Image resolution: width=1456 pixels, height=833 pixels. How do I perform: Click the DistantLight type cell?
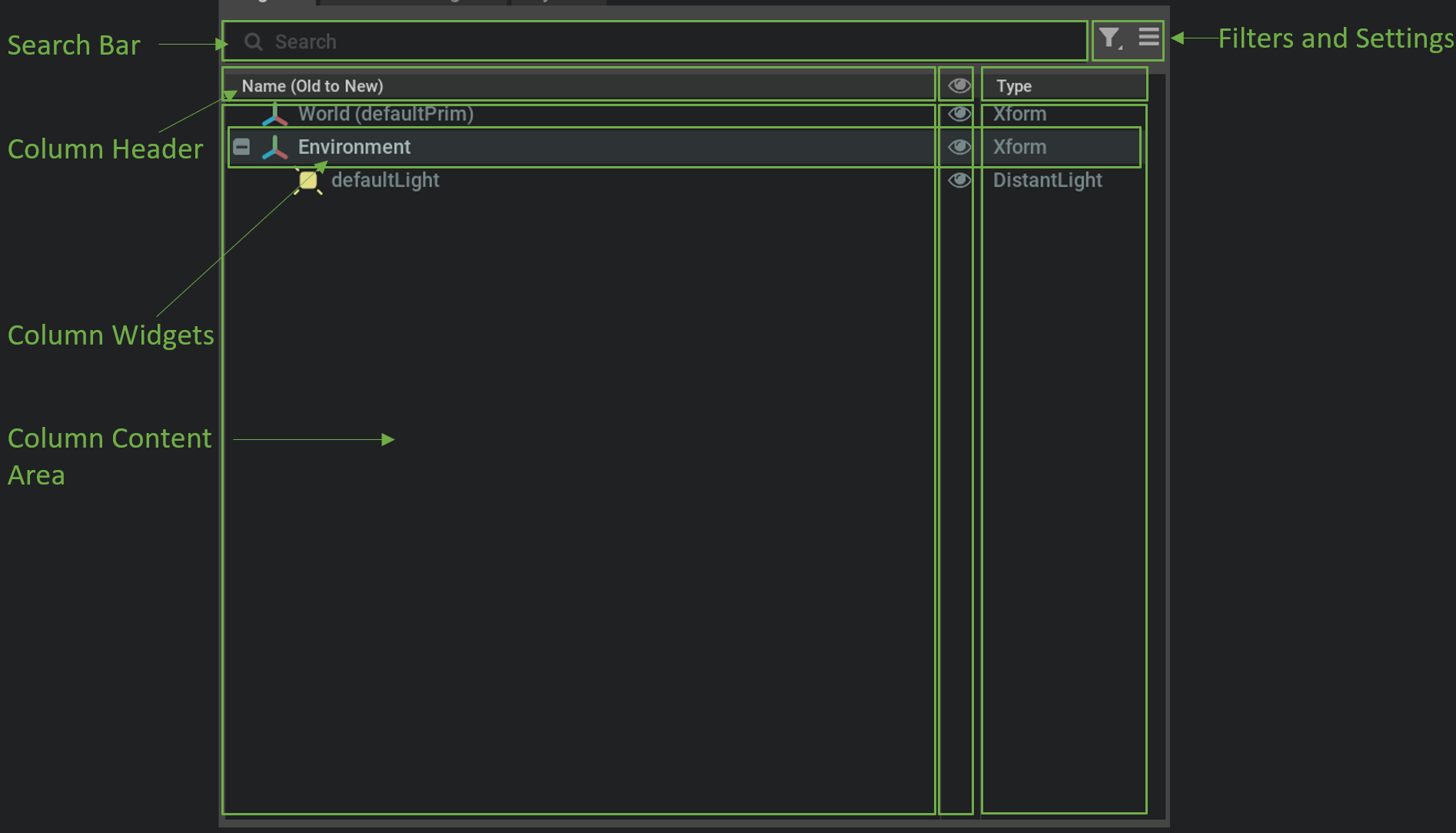pyautogui.click(x=1047, y=180)
